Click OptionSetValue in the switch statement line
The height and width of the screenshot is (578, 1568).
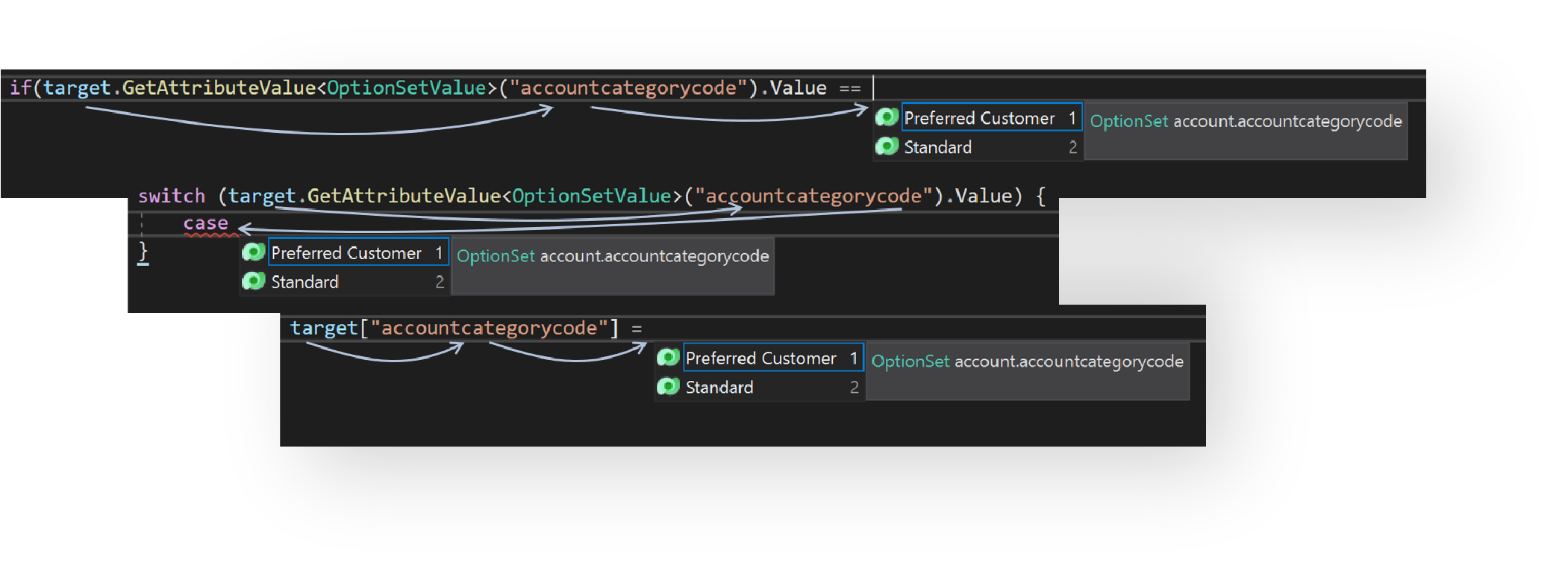click(592, 196)
